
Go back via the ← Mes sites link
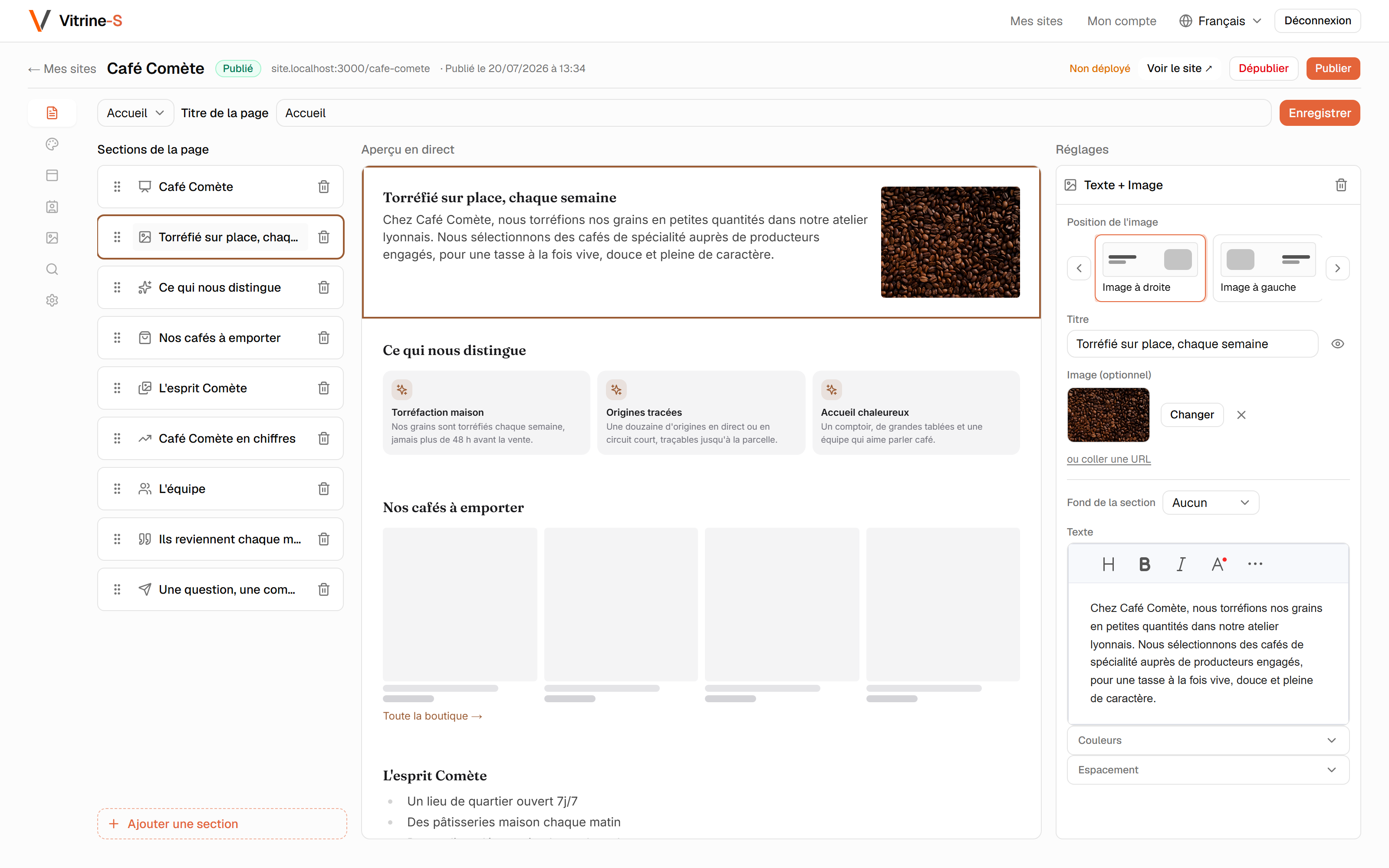tap(62, 68)
